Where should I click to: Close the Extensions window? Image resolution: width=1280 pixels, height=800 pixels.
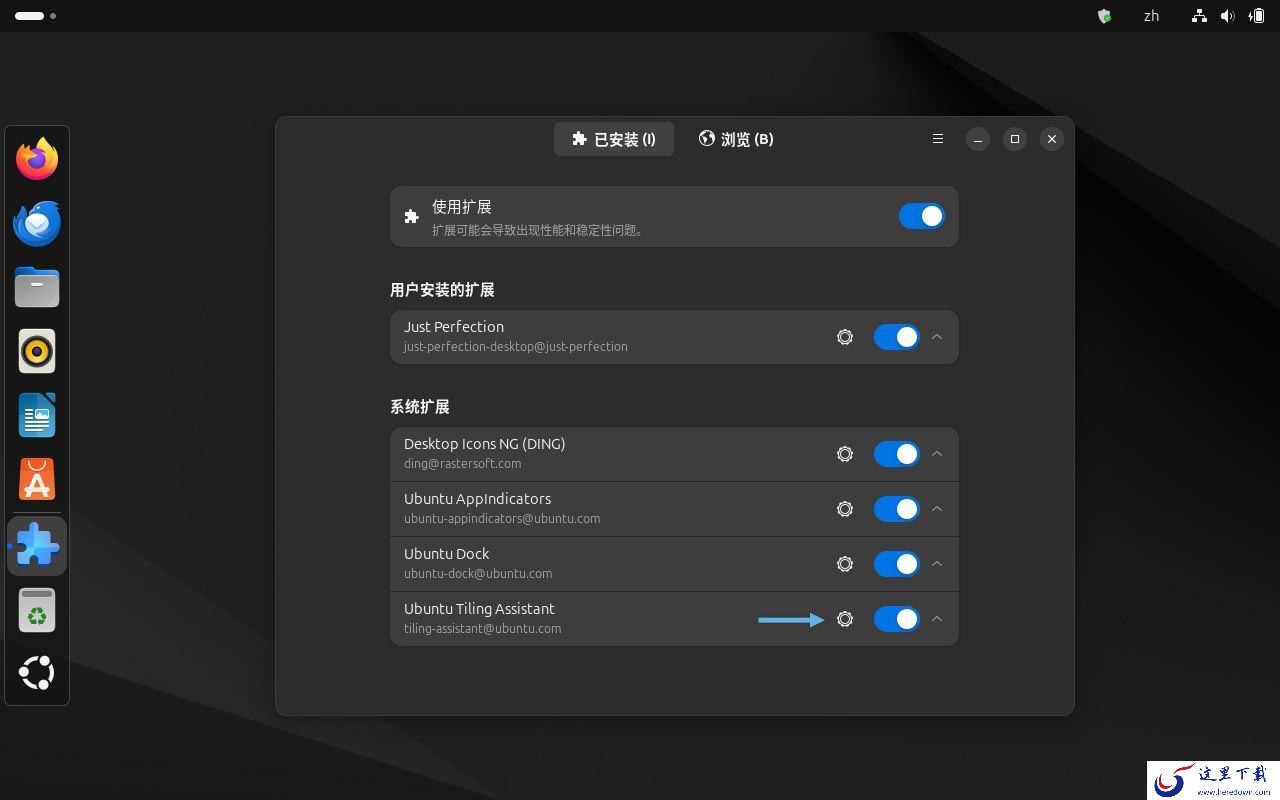pos(1052,139)
